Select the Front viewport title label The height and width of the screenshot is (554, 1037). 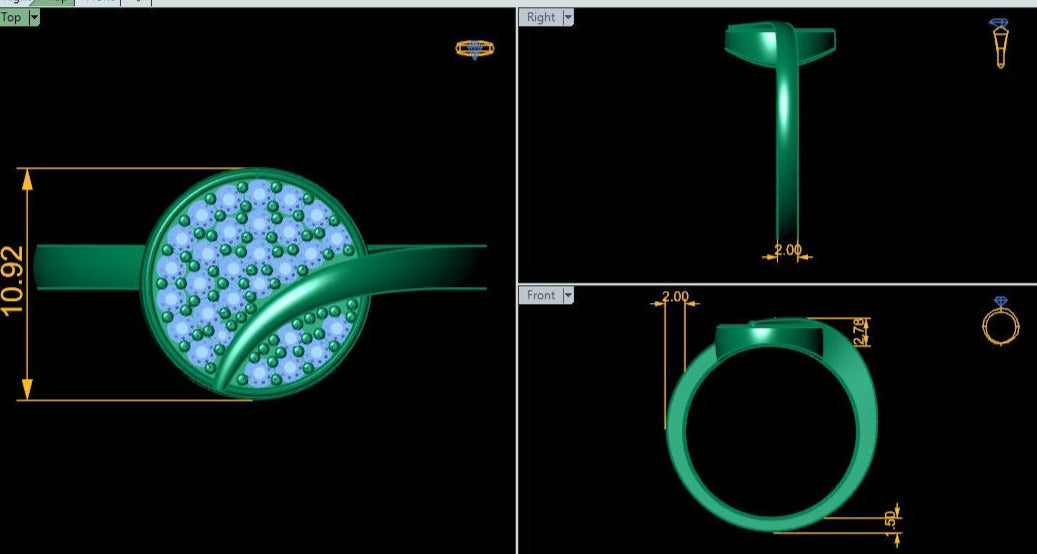tap(540, 295)
